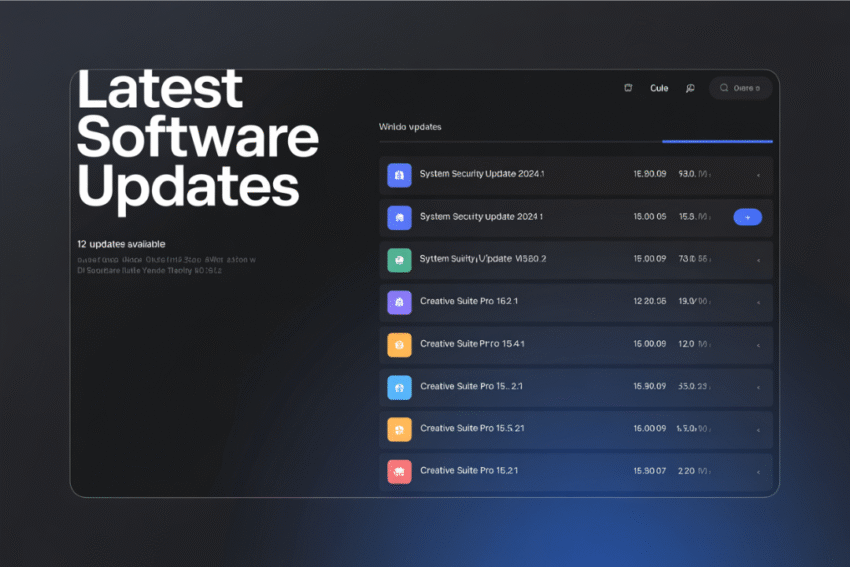The width and height of the screenshot is (850, 567).
Task: Click the purple Creative Suite Pro 16.2.1 icon
Action: pos(399,302)
